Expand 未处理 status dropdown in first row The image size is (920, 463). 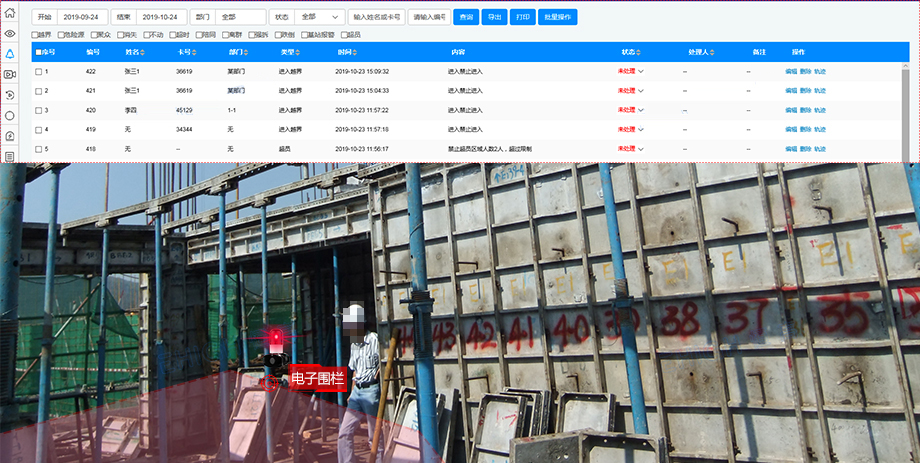641,72
